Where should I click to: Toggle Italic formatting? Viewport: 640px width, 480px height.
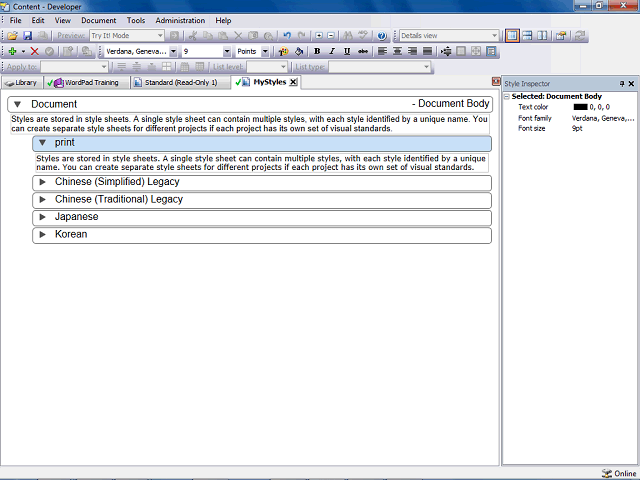coord(332,51)
